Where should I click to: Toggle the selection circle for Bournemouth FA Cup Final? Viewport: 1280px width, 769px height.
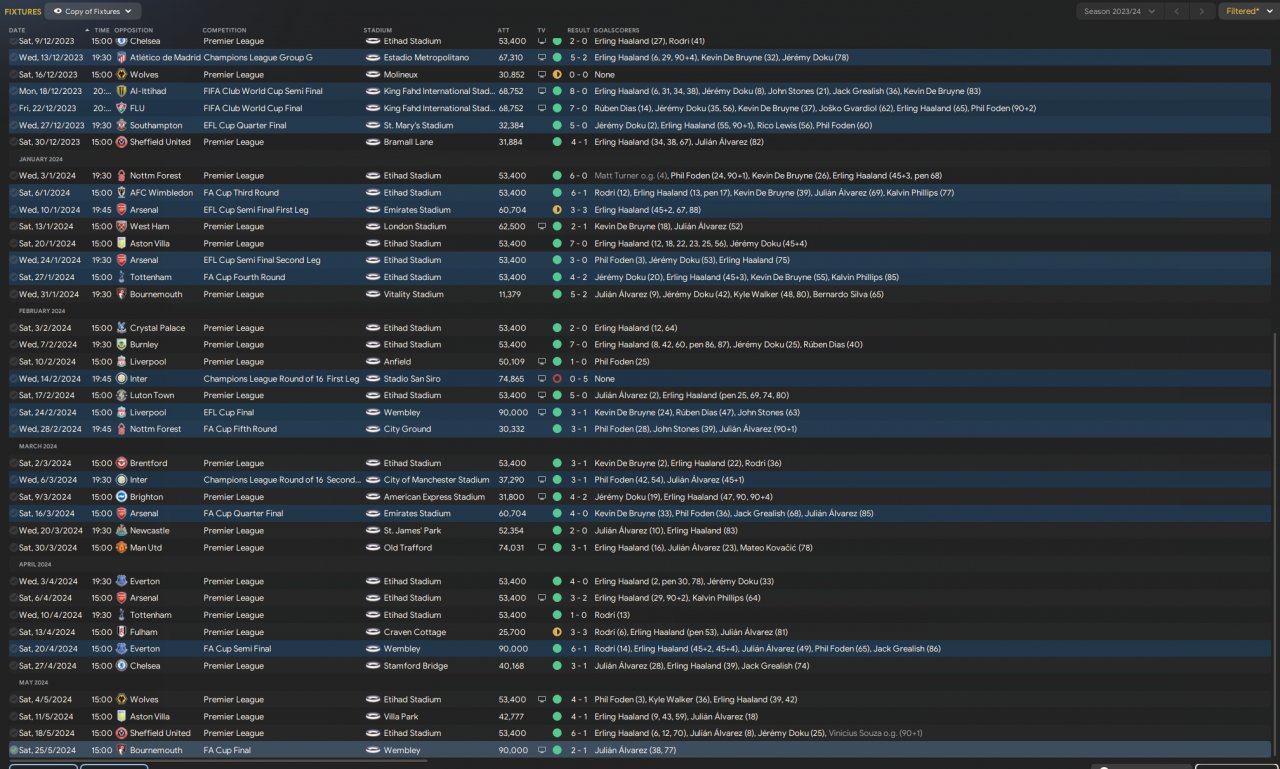13,750
